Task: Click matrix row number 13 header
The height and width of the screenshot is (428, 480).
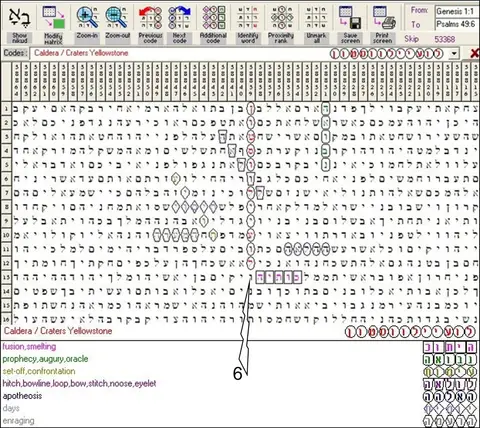Action: click(x=6, y=277)
